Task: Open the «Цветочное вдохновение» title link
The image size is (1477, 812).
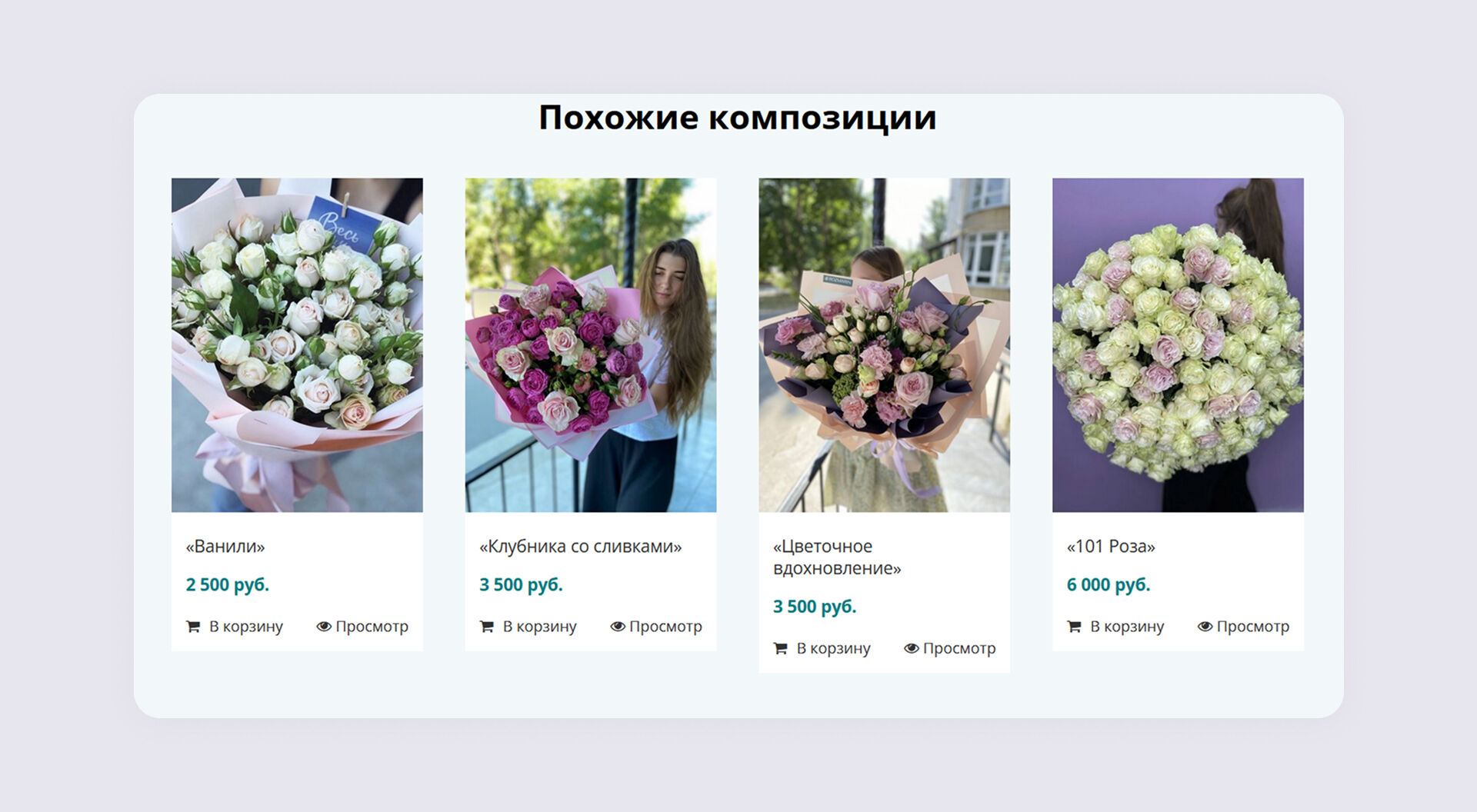Action: [837, 557]
